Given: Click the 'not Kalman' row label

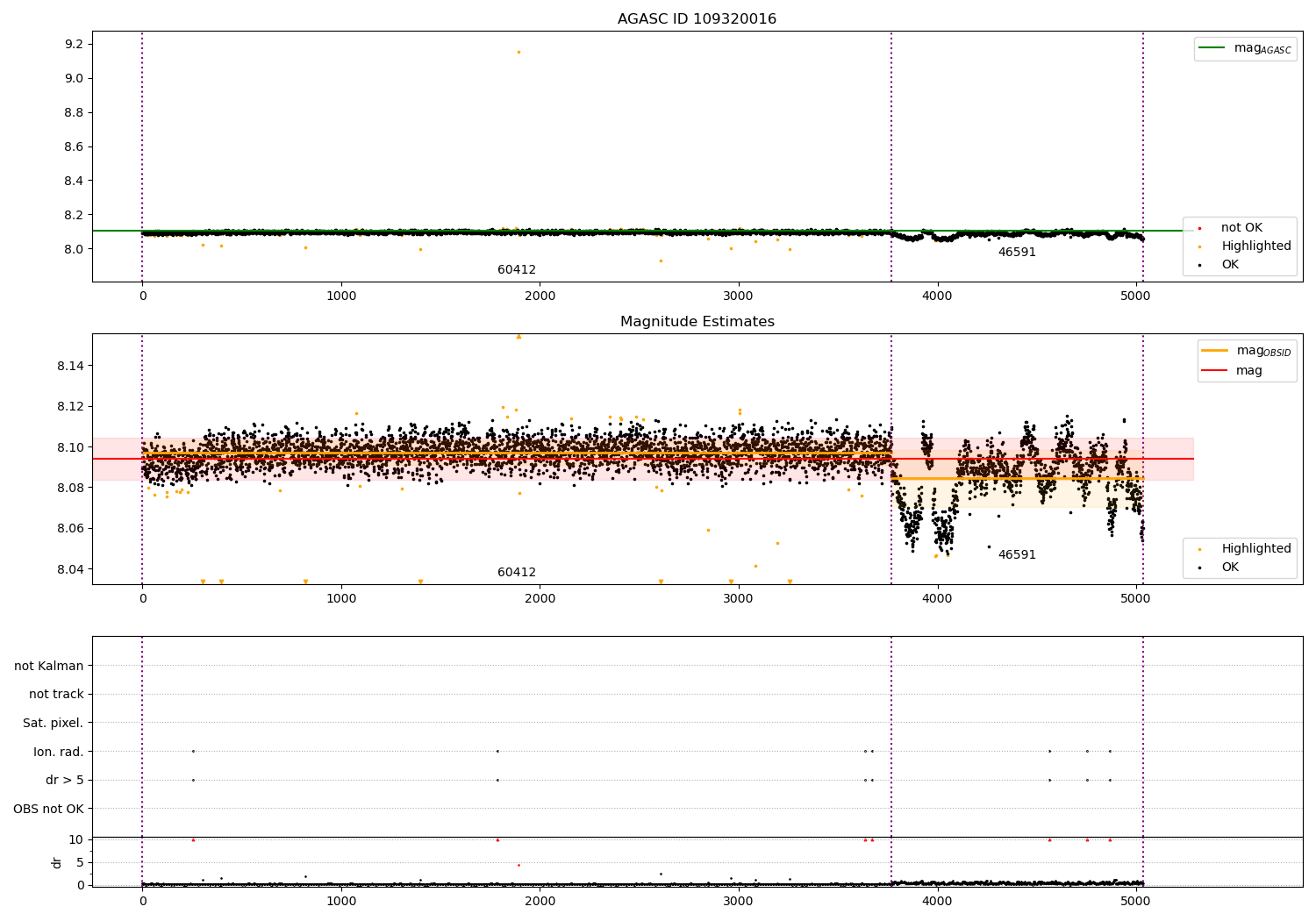Looking at the screenshot, I should click(x=49, y=666).
